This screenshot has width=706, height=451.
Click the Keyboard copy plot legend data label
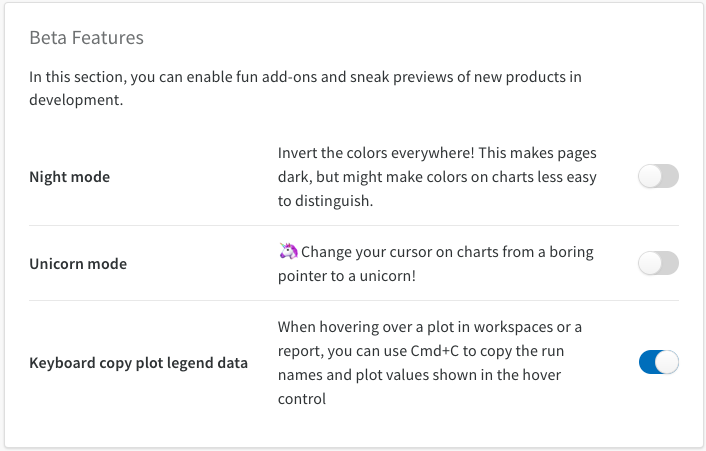point(138,362)
